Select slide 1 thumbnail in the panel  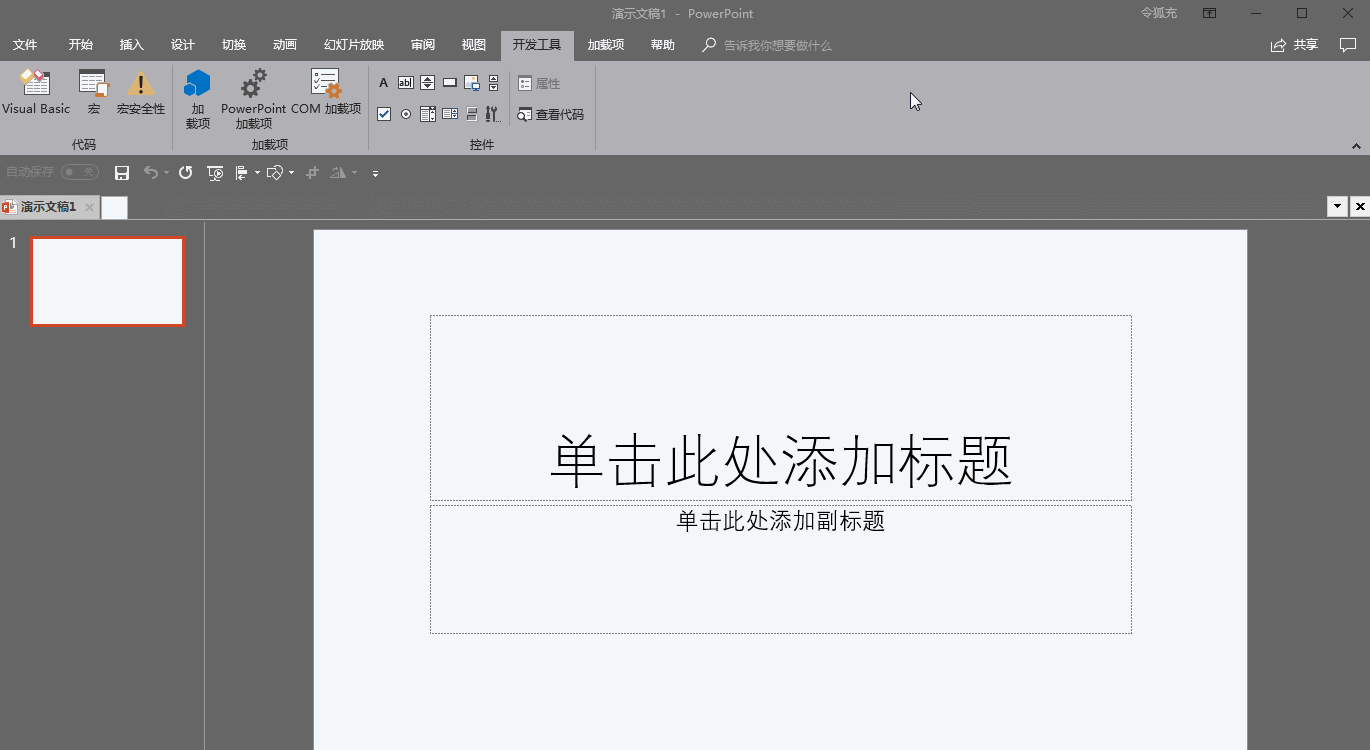(x=107, y=281)
